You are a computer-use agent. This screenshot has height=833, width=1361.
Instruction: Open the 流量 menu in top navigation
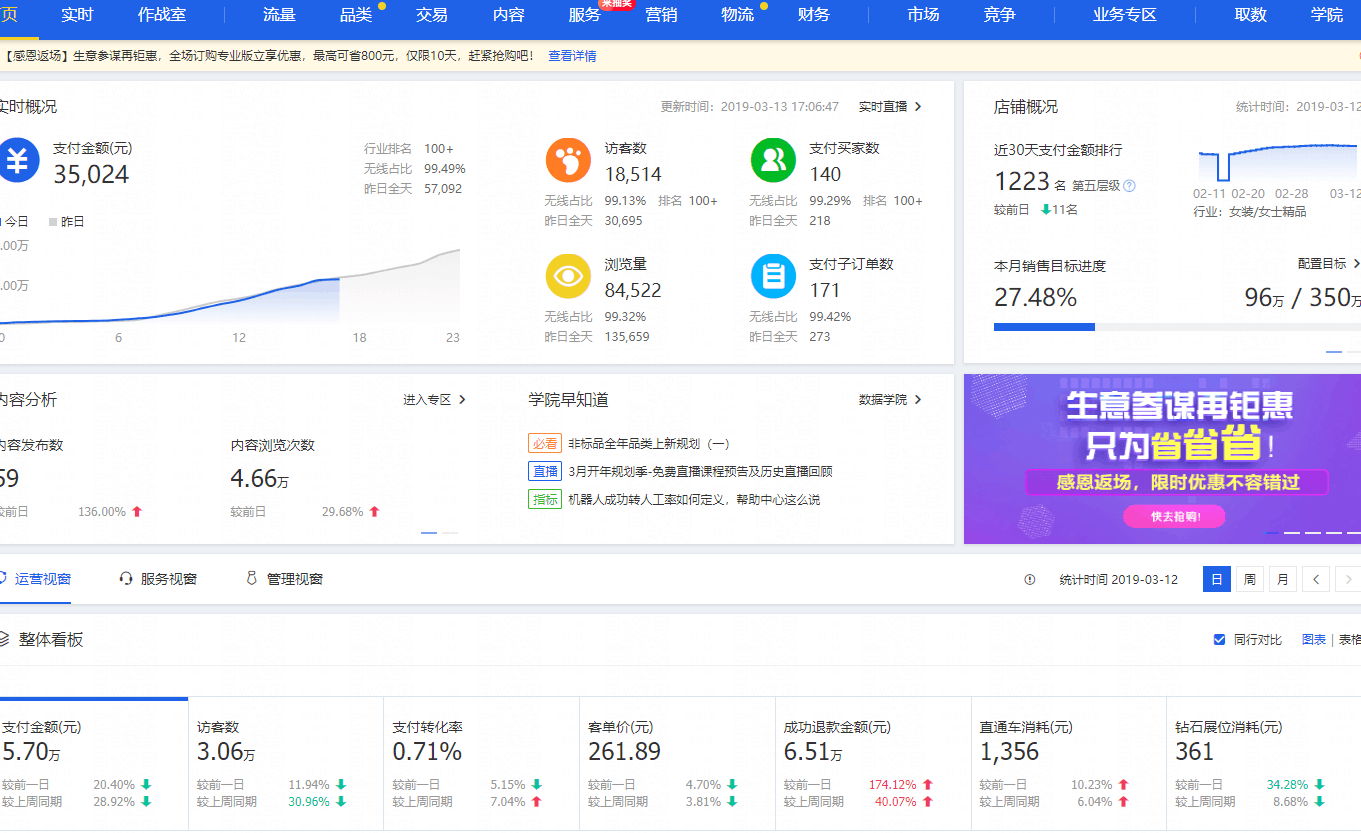[x=279, y=15]
